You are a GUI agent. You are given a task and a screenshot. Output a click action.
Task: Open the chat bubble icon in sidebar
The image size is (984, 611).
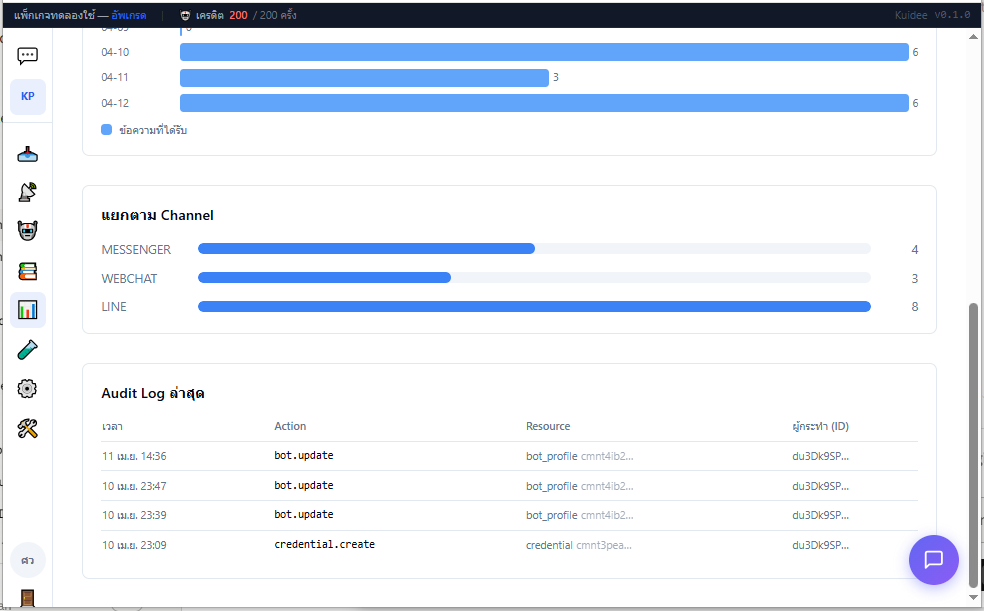(x=28, y=56)
